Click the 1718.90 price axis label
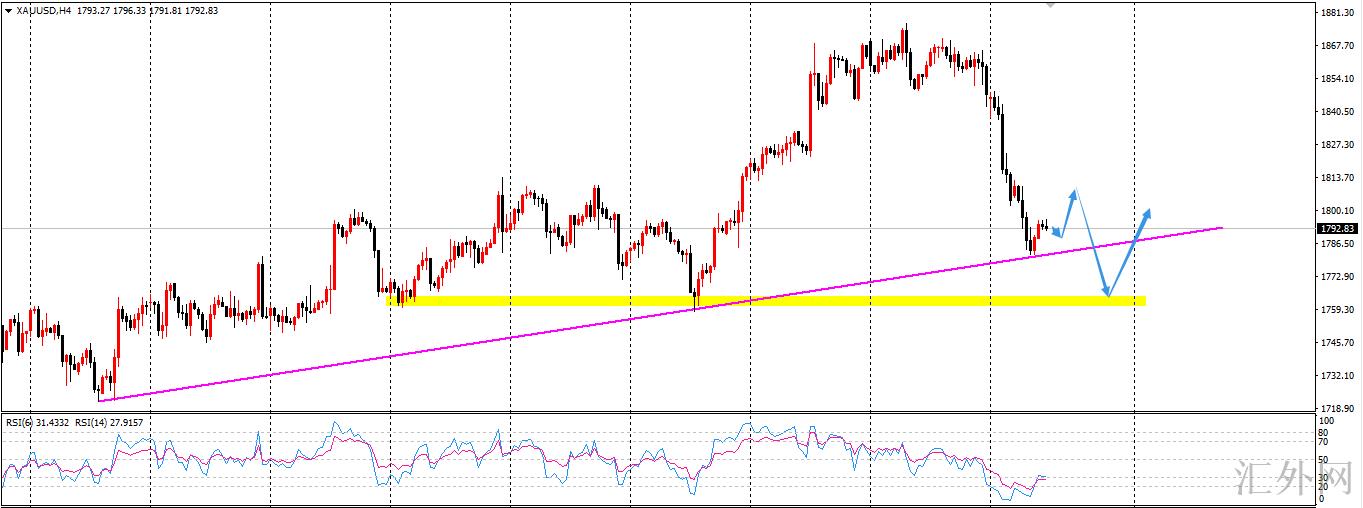Viewport: 1363px width, 508px height. [x=1337, y=410]
